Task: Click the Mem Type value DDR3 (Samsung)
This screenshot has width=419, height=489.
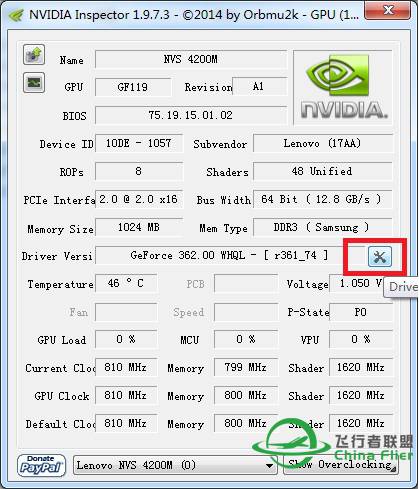Action: pyautogui.click(x=323, y=227)
